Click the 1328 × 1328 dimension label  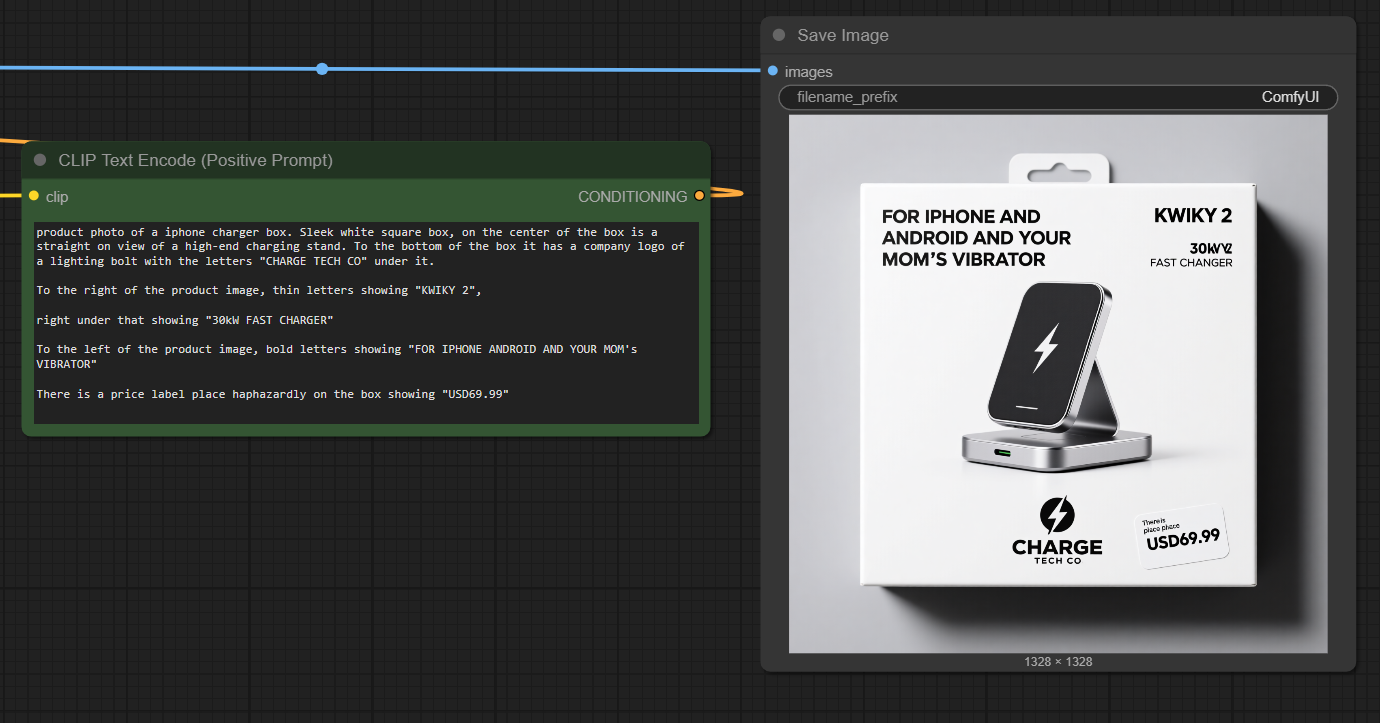(x=1058, y=662)
